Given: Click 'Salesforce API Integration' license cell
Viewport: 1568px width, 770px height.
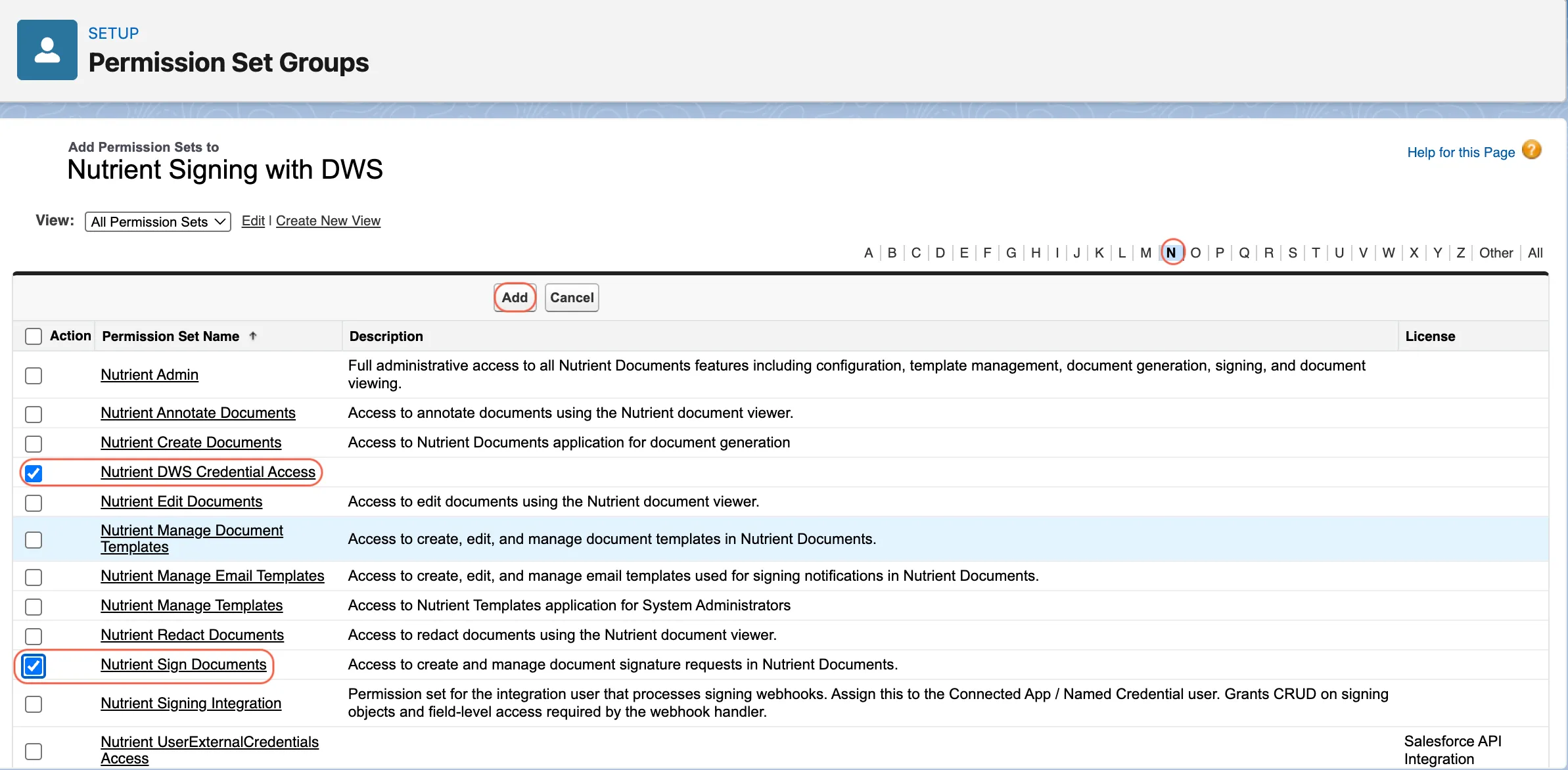Looking at the screenshot, I should (1453, 750).
